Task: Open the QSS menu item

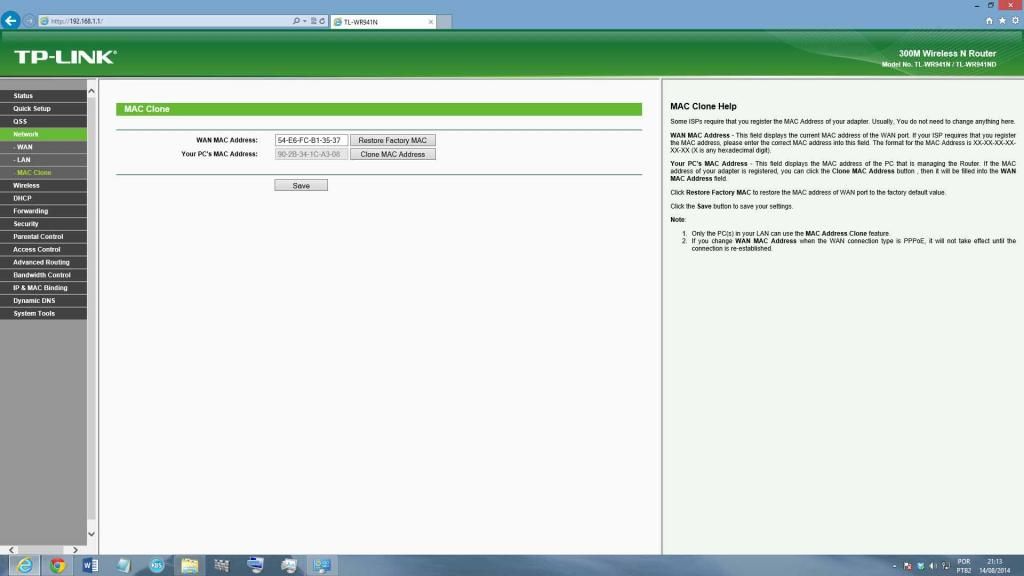Action: 43,121
